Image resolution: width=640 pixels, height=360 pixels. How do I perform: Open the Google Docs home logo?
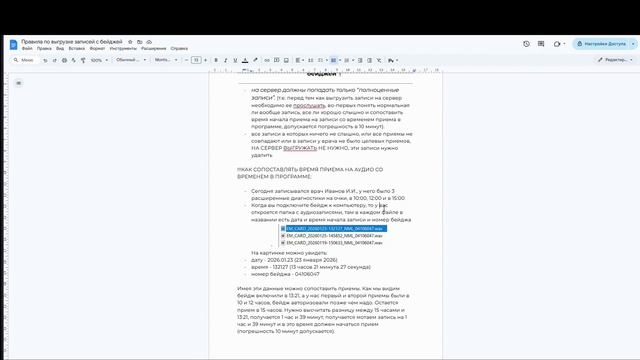[13, 44]
